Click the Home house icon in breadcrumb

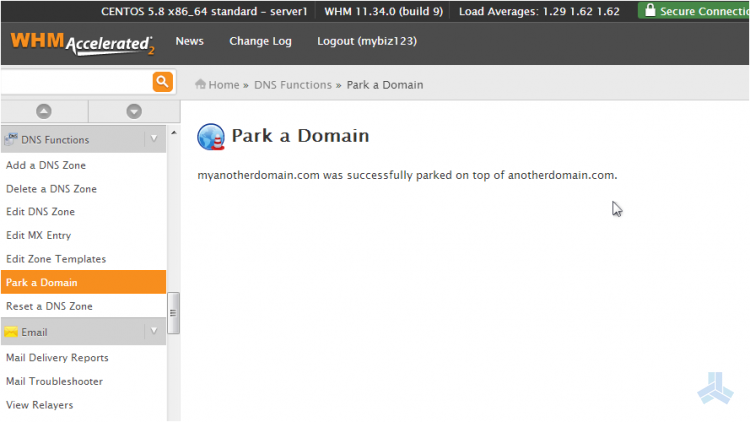[200, 84]
